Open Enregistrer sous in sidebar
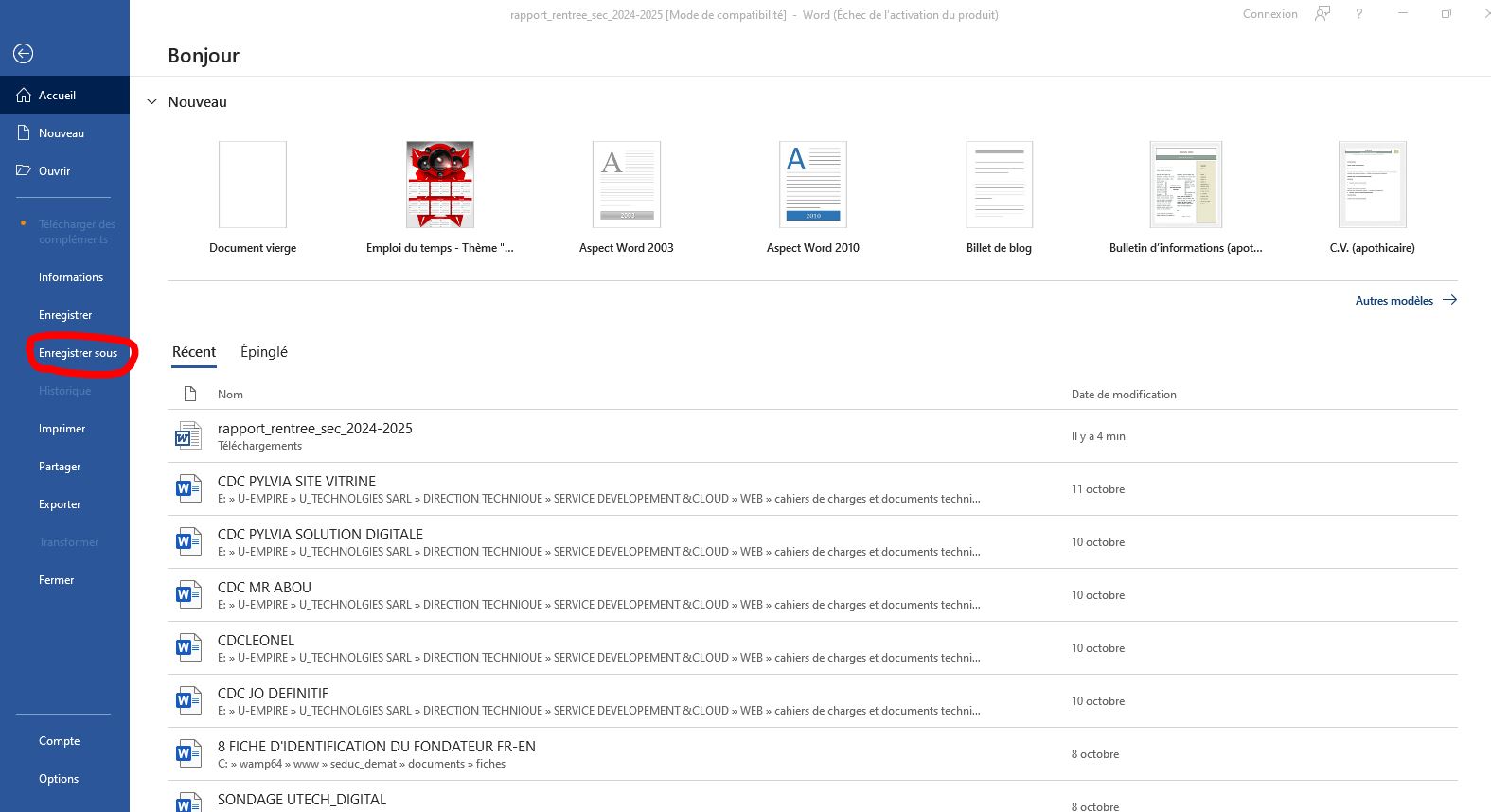This screenshot has width=1491, height=812. point(78,353)
